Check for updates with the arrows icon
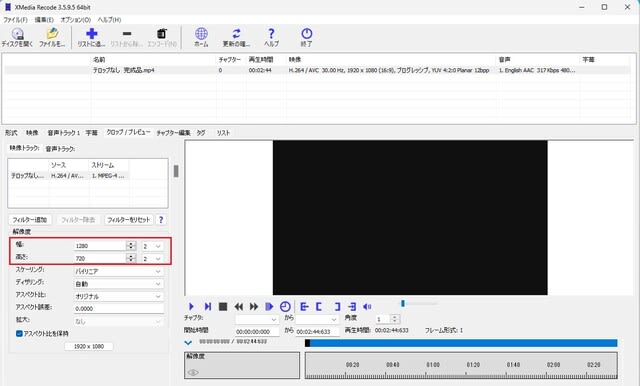This screenshot has height=386, width=640. (236, 38)
